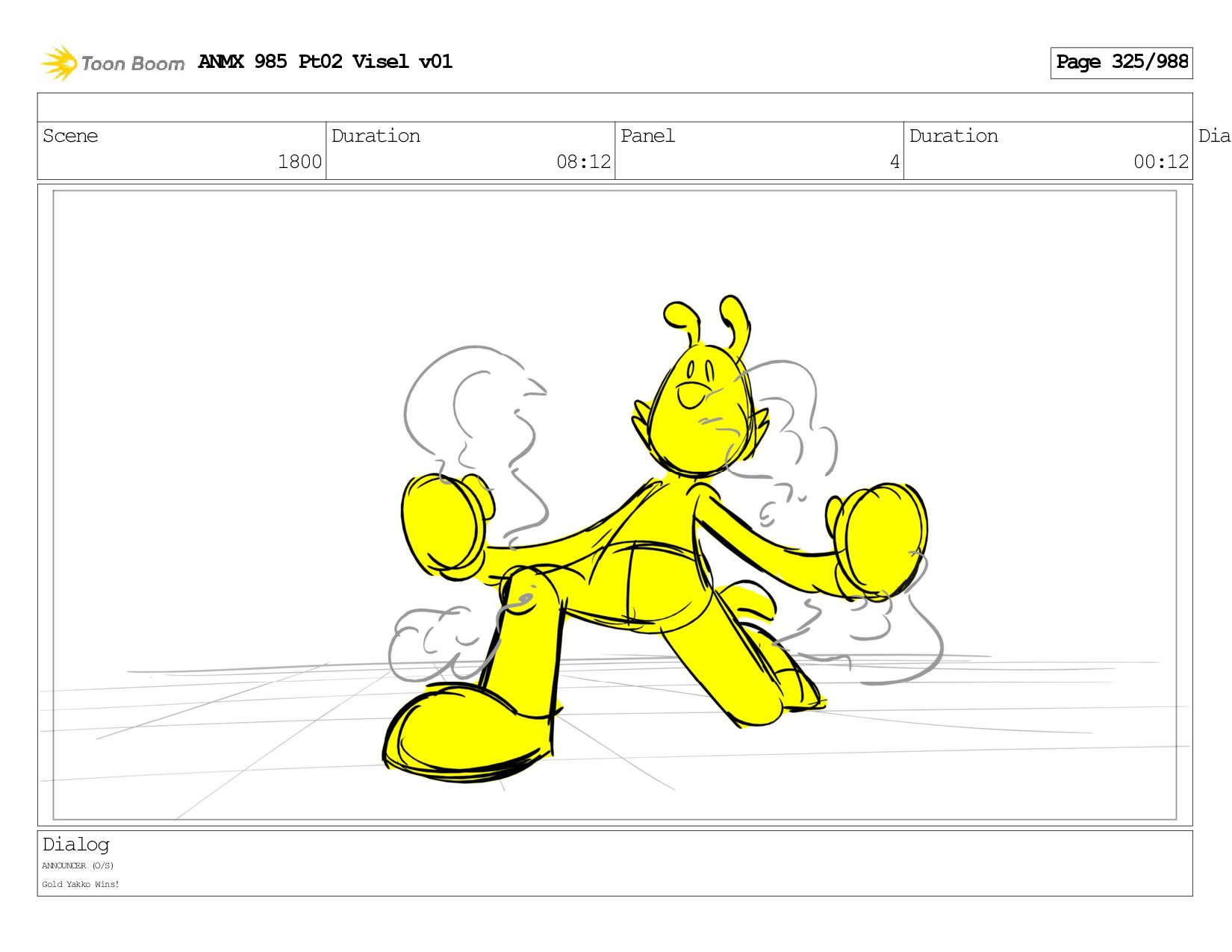1232x952 pixels.
Task: Select the title text 'ANMX 985 Pt02 Visel v01'
Action: [326, 62]
